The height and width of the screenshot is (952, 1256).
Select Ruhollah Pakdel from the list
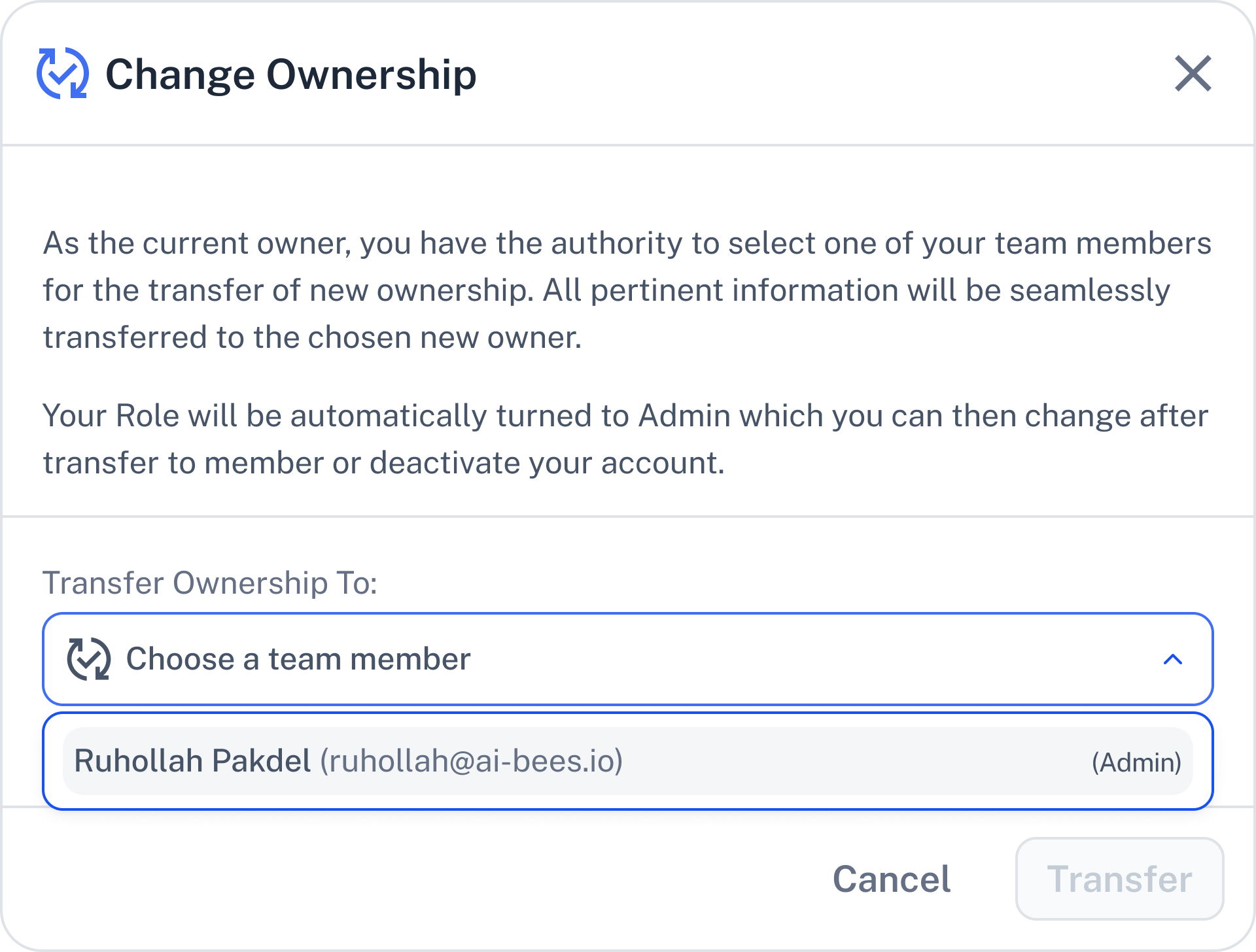tap(627, 761)
